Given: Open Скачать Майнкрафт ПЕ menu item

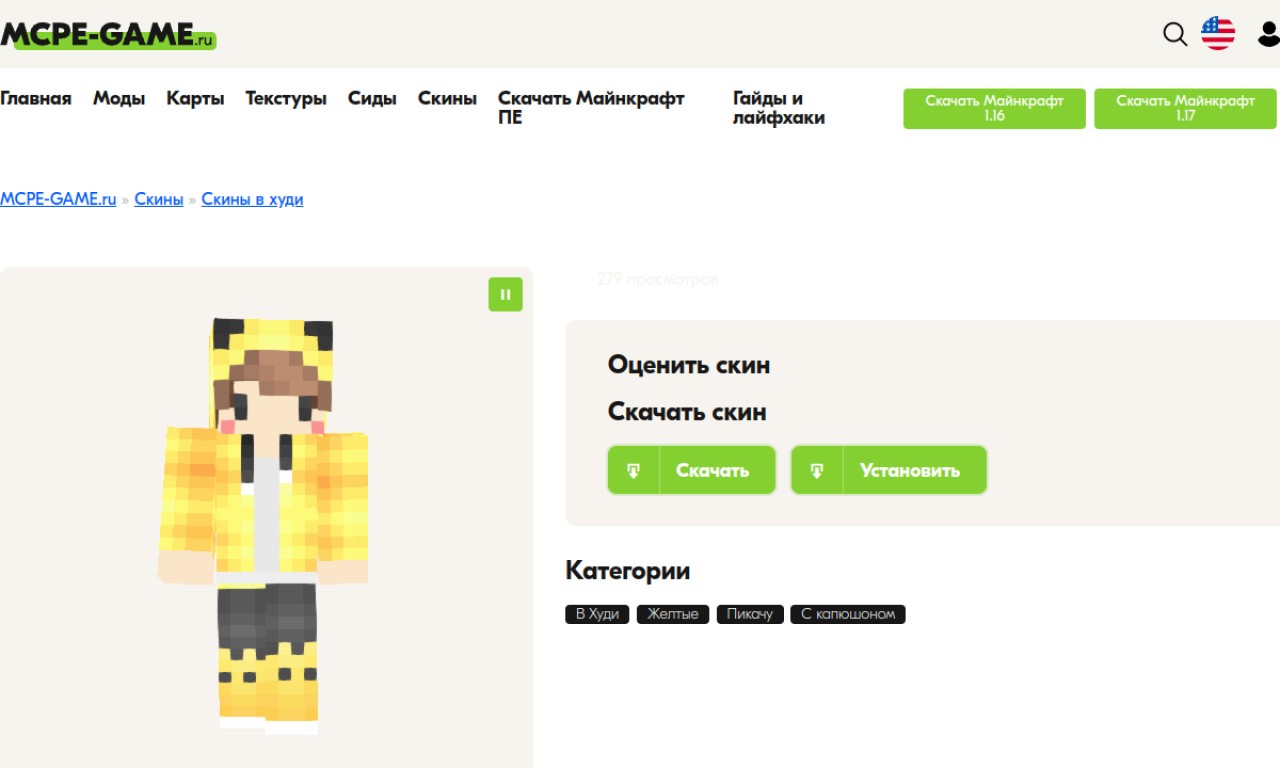Looking at the screenshot, I should pos(591,108).
